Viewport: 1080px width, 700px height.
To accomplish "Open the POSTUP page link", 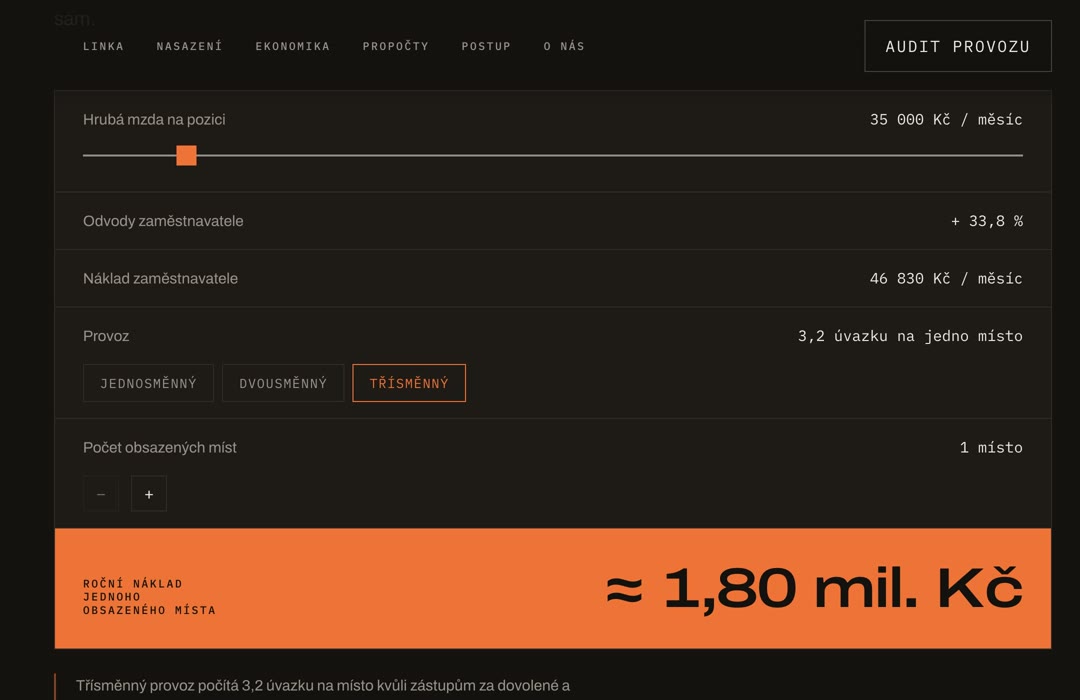I will 486,46.
